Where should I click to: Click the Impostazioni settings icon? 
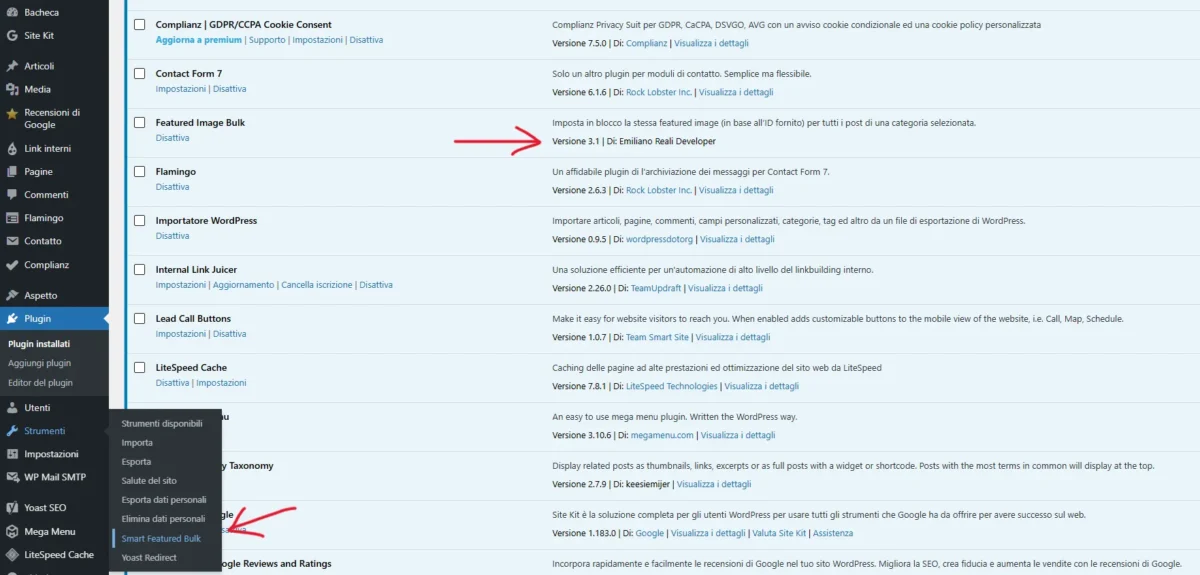click(x=12, y=454)
